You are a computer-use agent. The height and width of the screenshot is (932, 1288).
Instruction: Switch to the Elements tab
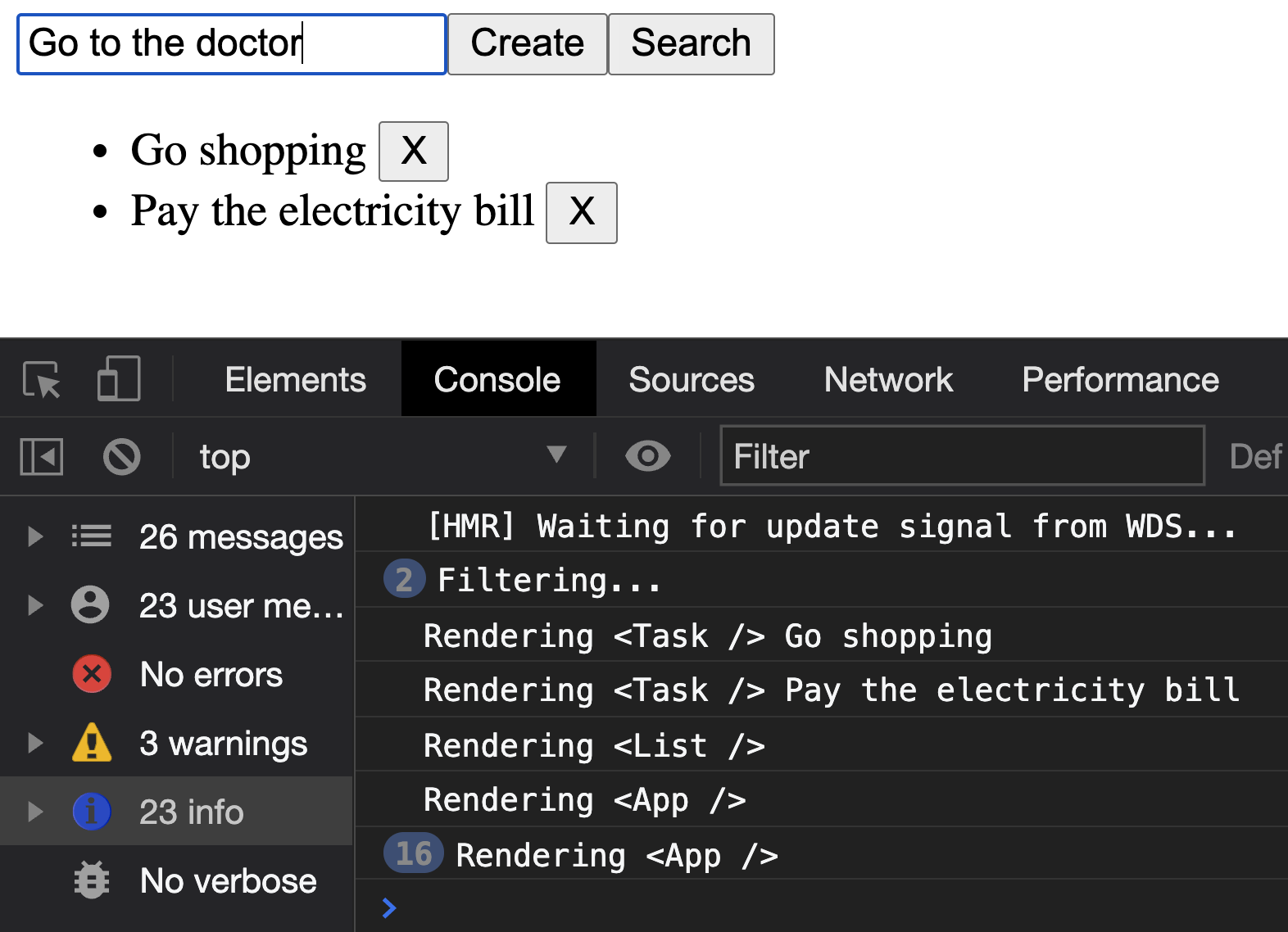click(295, 379)
